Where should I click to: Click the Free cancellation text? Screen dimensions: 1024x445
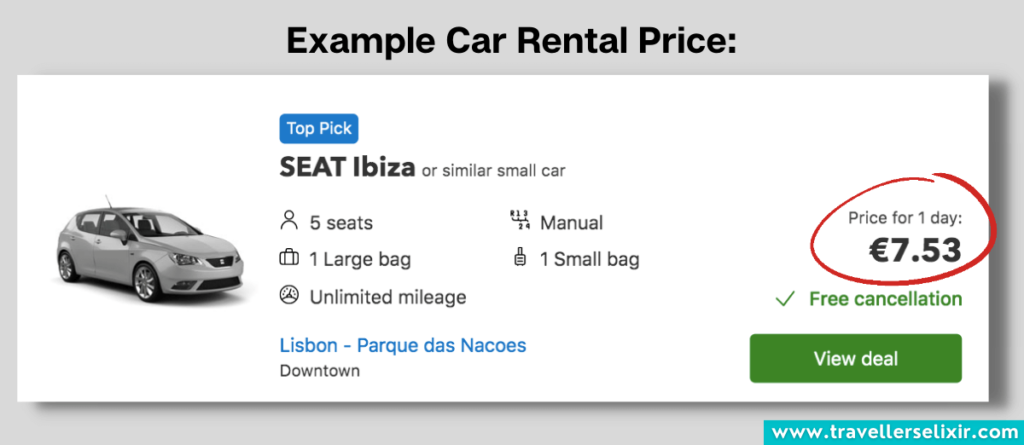[x=885, y=298]
